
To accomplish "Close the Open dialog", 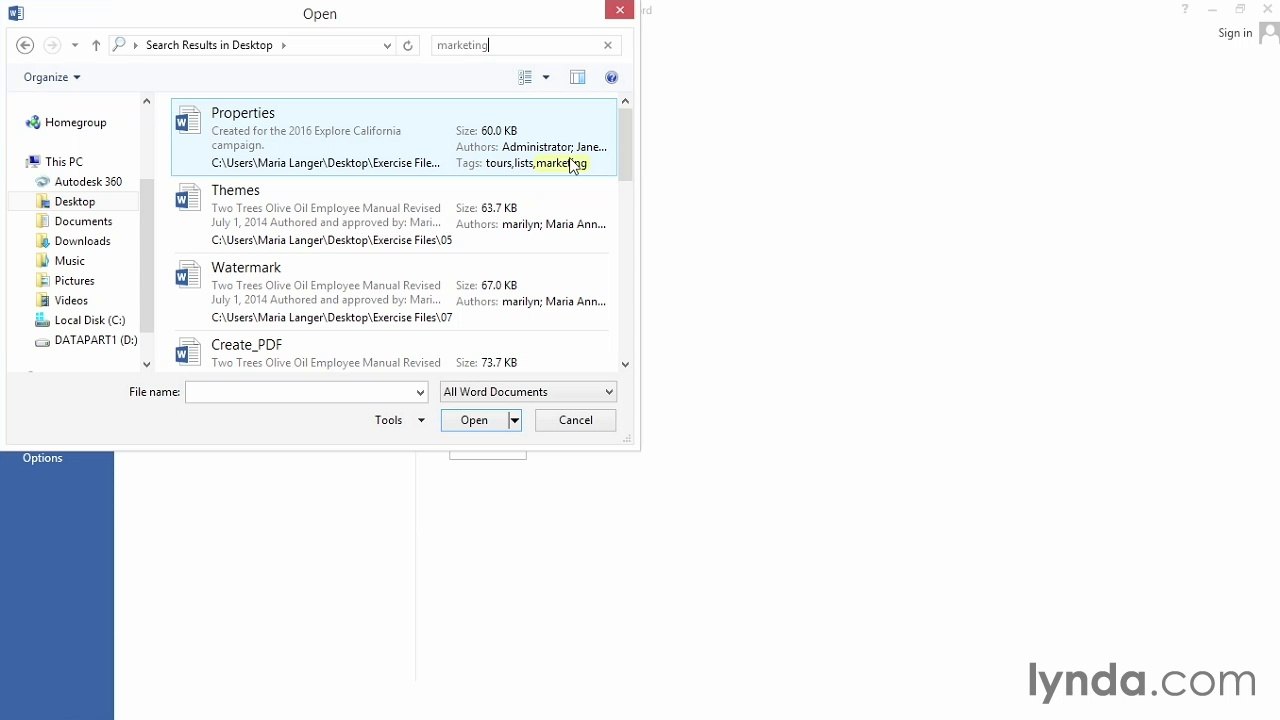I will coord(619,10).
